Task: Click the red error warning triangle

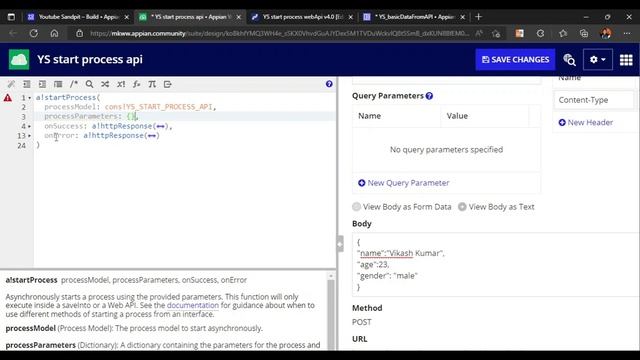Action: coord(8,98)
